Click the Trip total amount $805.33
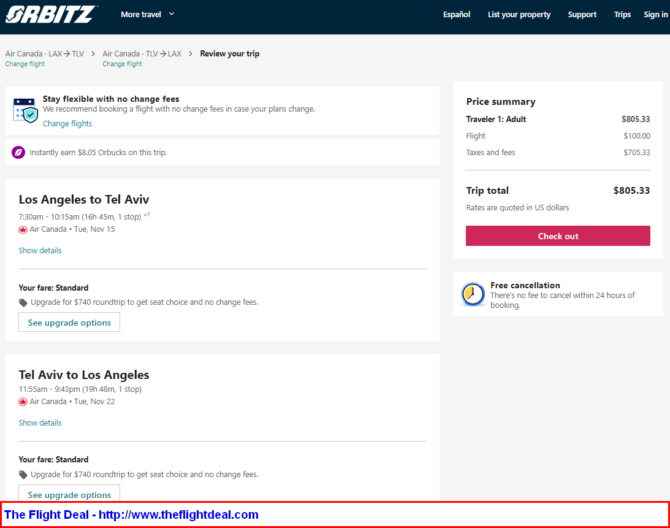 coord(632,191)
